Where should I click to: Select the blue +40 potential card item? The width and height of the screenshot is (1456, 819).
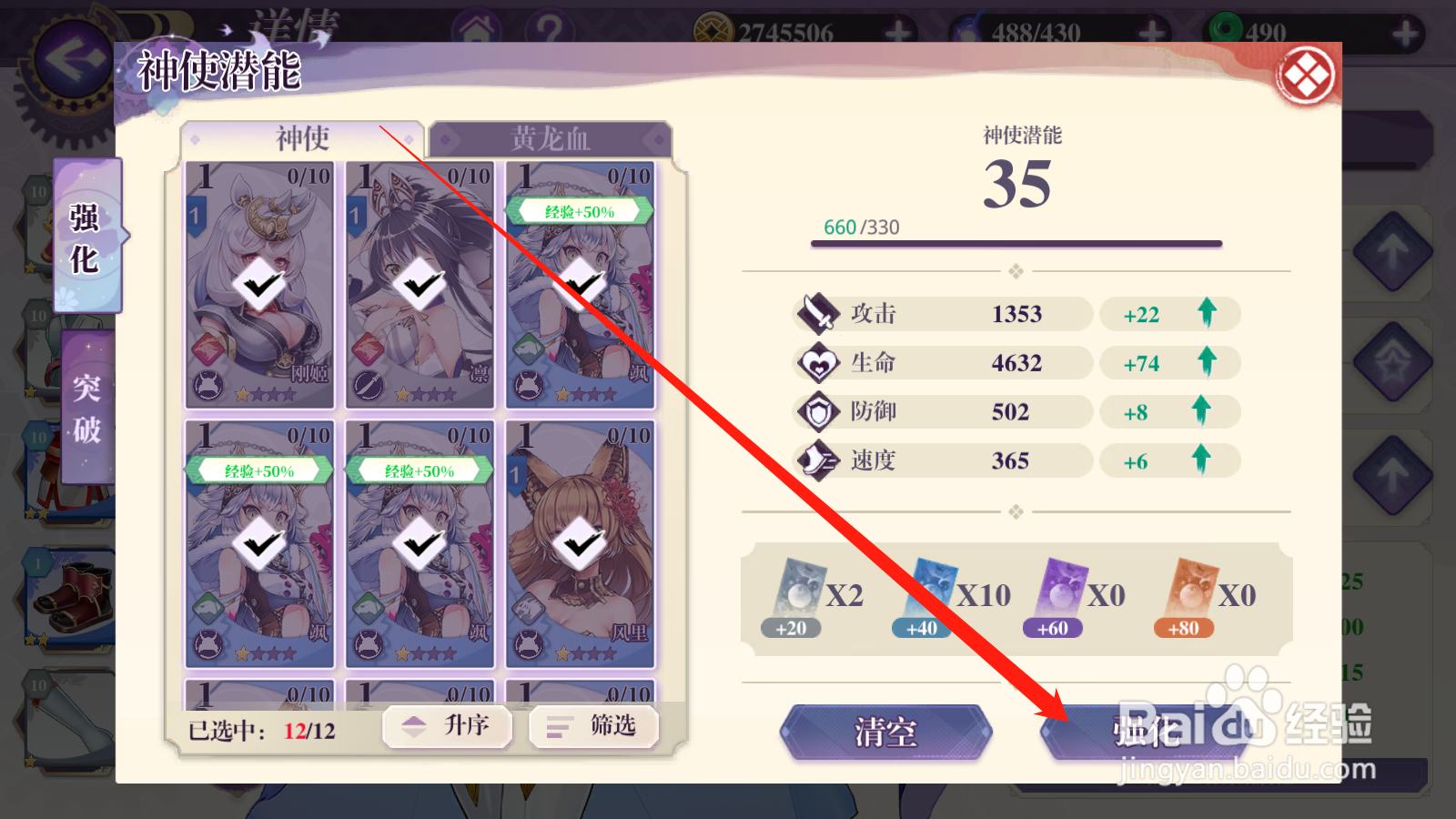(925, 597)
